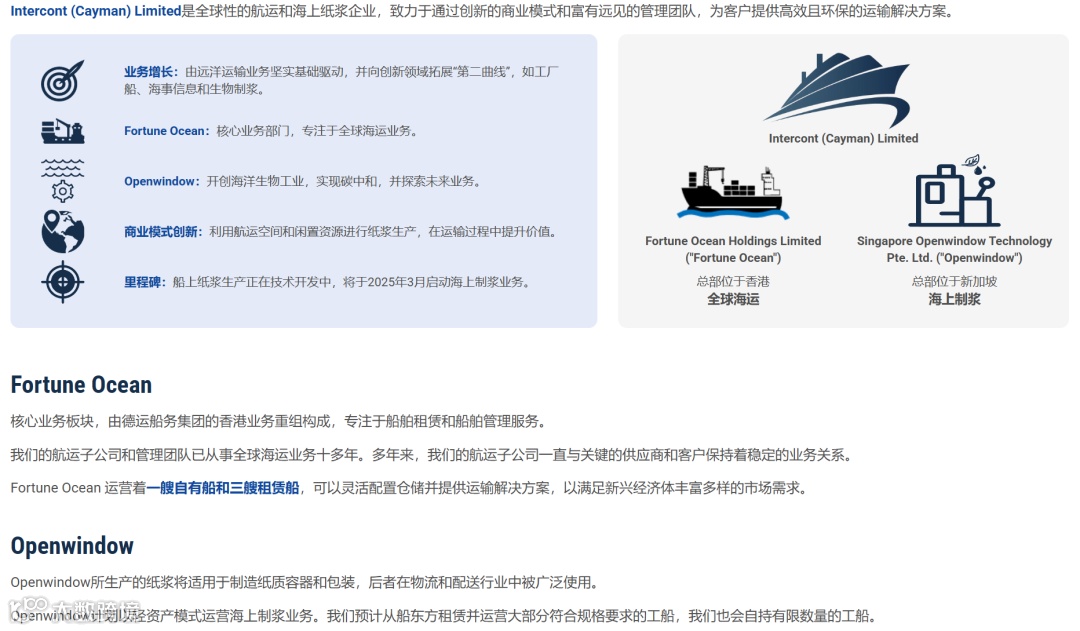Click the Openwindow section heading
This screenshot has height=631, width=1080.
pos(72,546)
